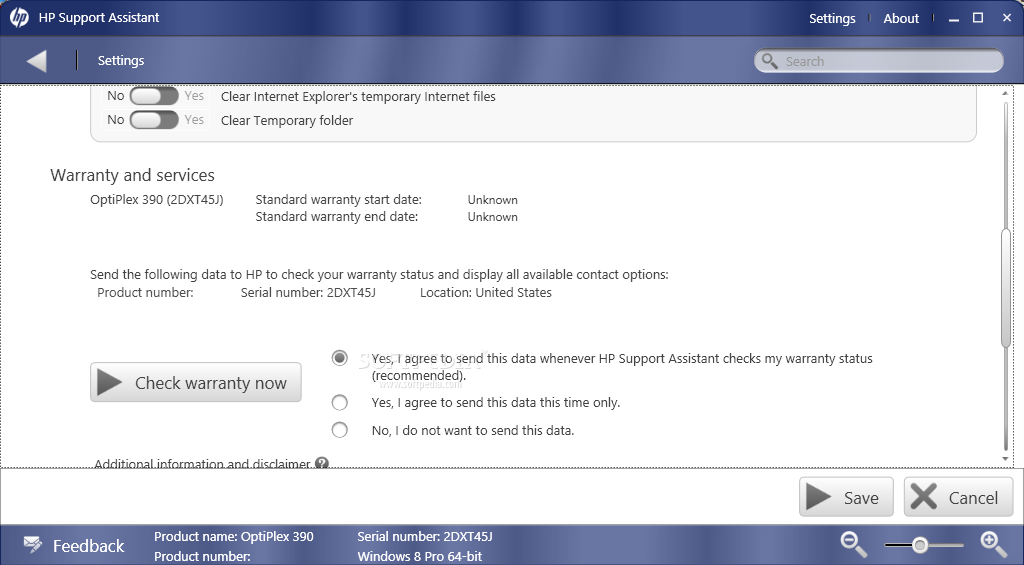Image resolution: width=1024 pixels, height=565 pixels.
Task: Click Standard warranty start date label
Action: pyautogui.click(x=338, y=199)
